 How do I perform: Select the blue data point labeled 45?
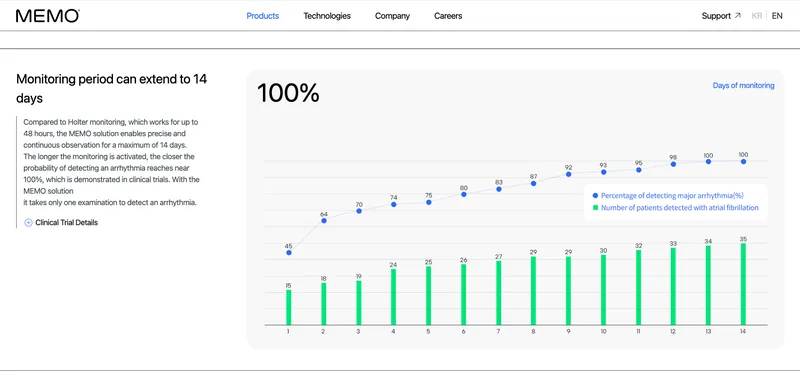point(289,253)
